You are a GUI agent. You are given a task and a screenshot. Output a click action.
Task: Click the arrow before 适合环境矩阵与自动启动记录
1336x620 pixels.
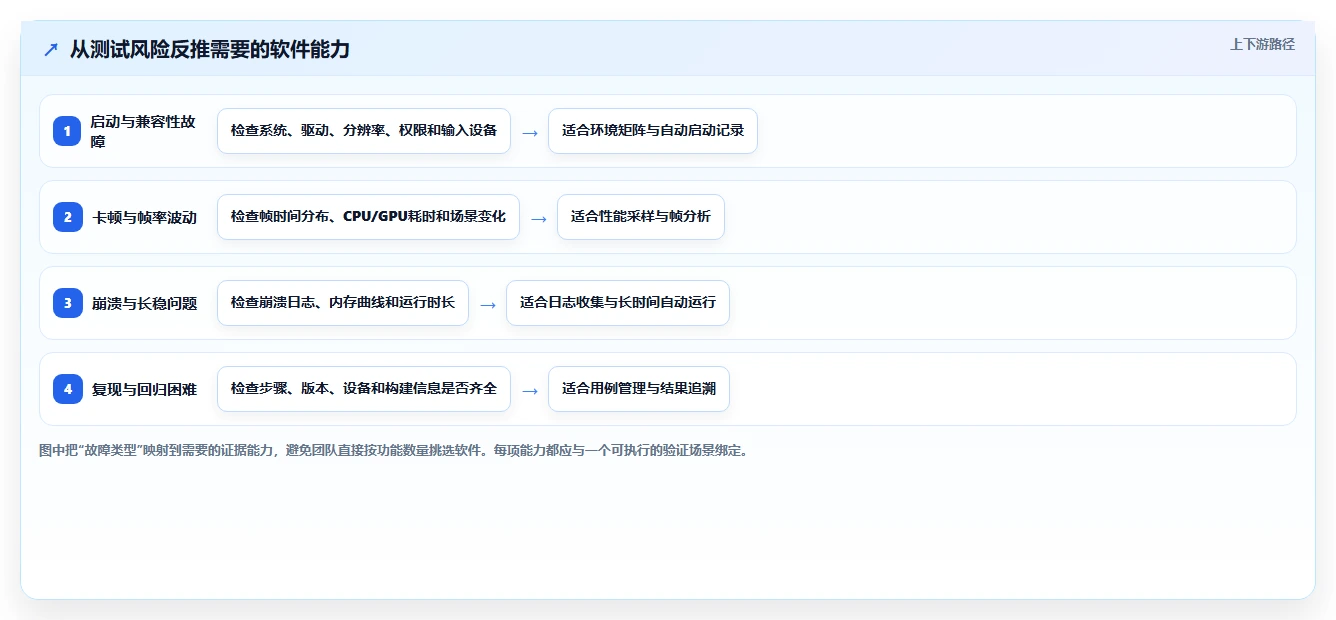tap(530, 132)
